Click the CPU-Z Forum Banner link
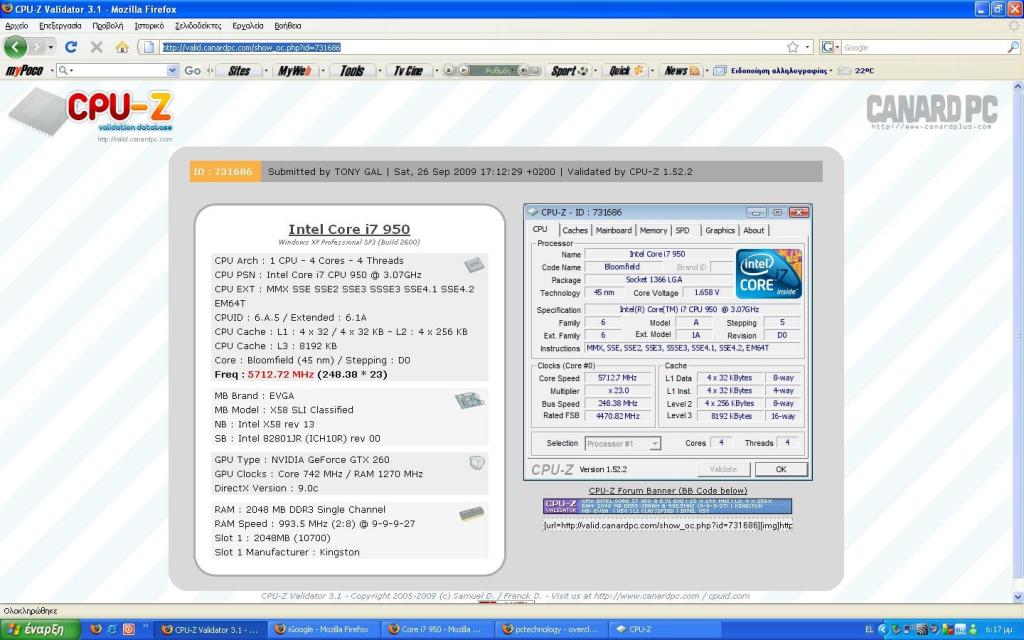 click(667, 490)
